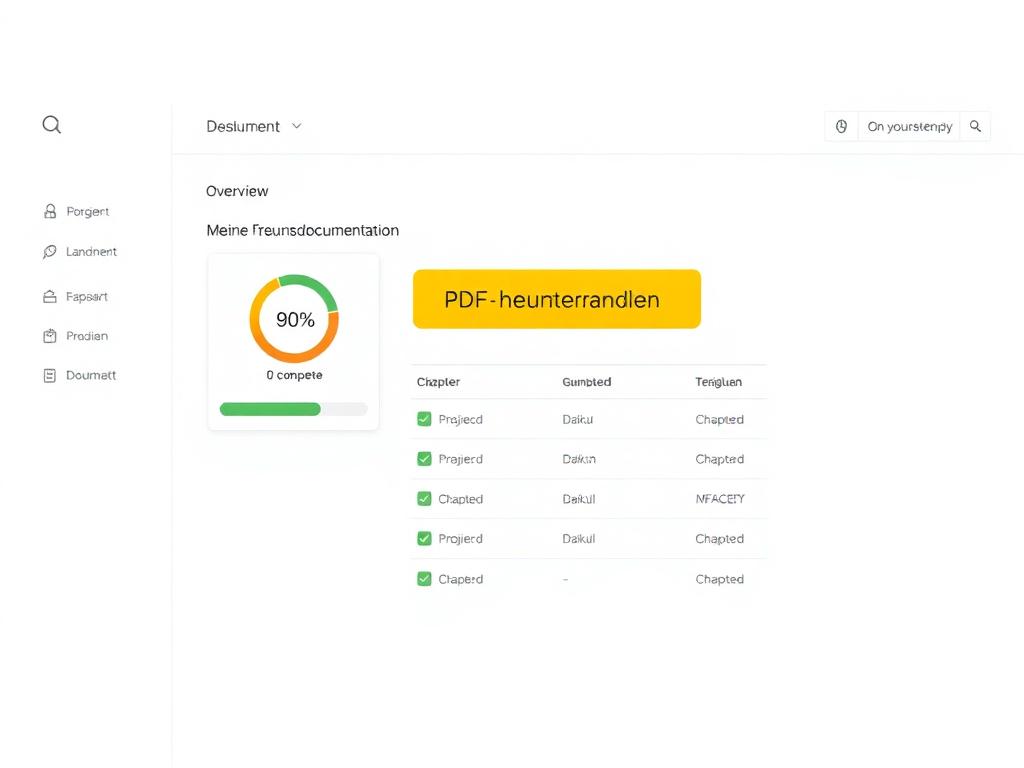Toggle the checkbox beside the Chapted row

[x=426, y=499]
